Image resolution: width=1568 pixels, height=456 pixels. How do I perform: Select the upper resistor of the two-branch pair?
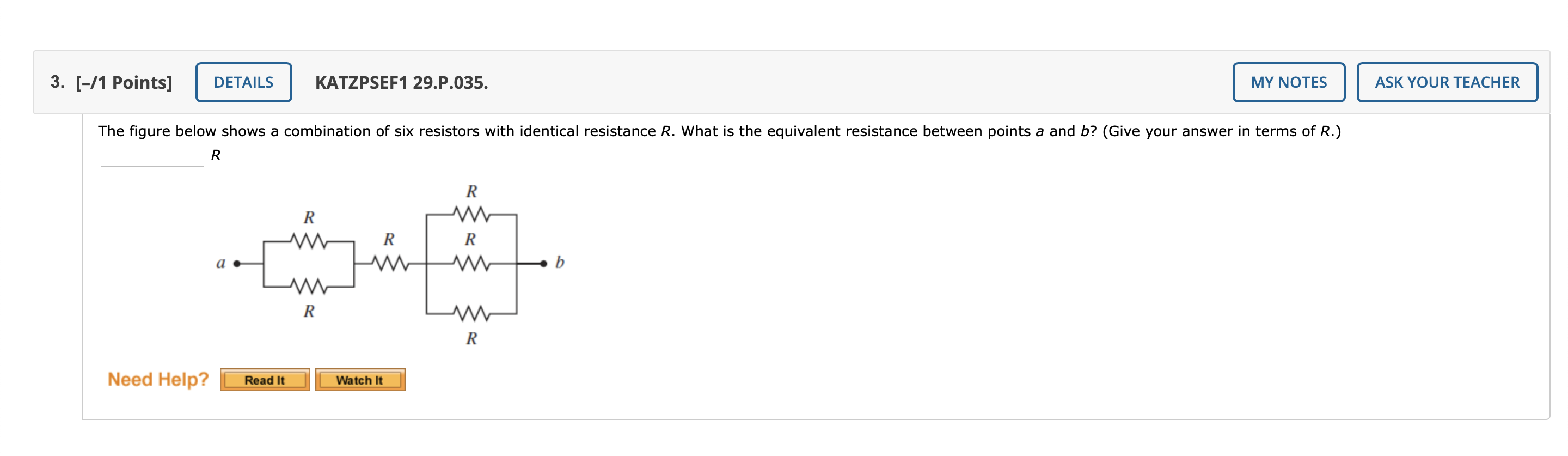pos(309,241)
